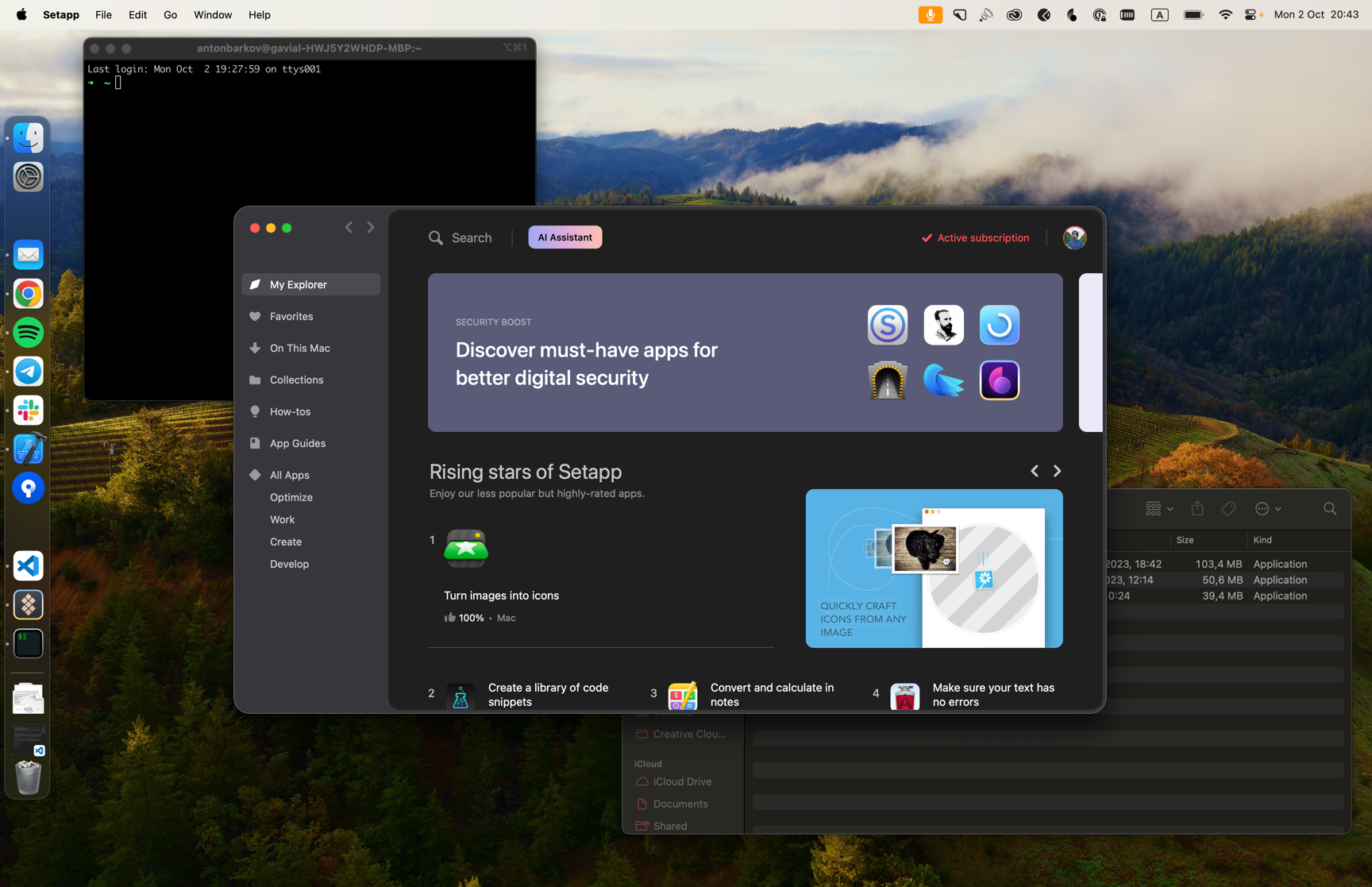
Task: Open Telegram from the Dock
Action: (28, 372)
